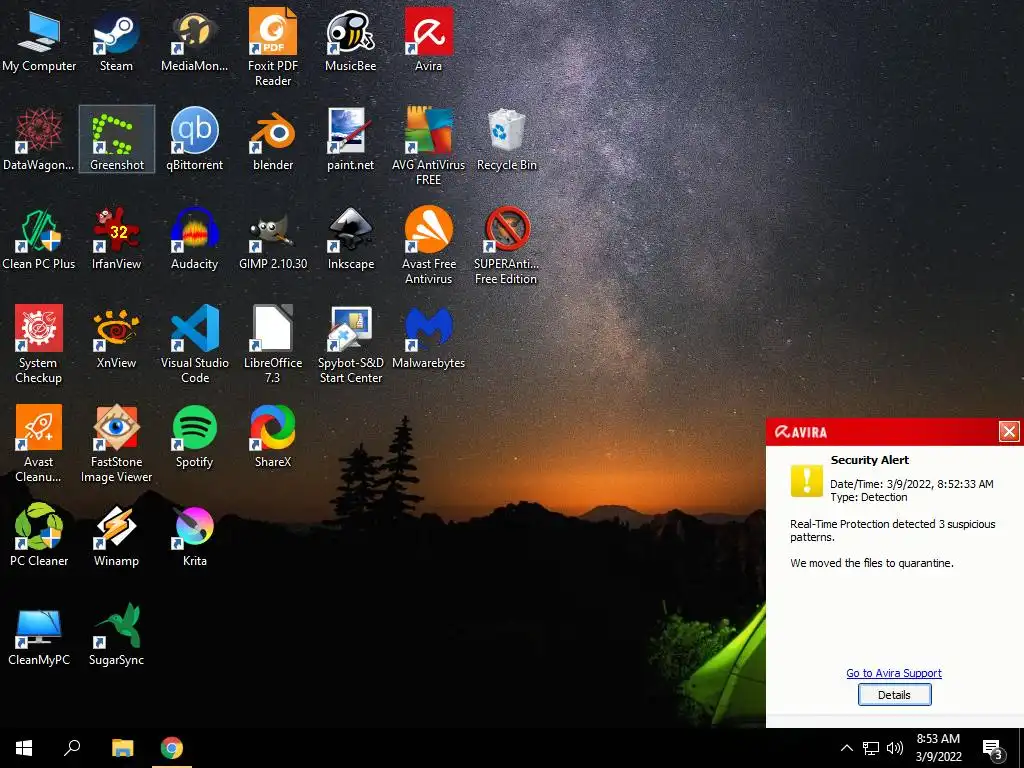Open File Explorer from the taskbar
Viewport: 1024px width, 768px height.
click(123, 748)
